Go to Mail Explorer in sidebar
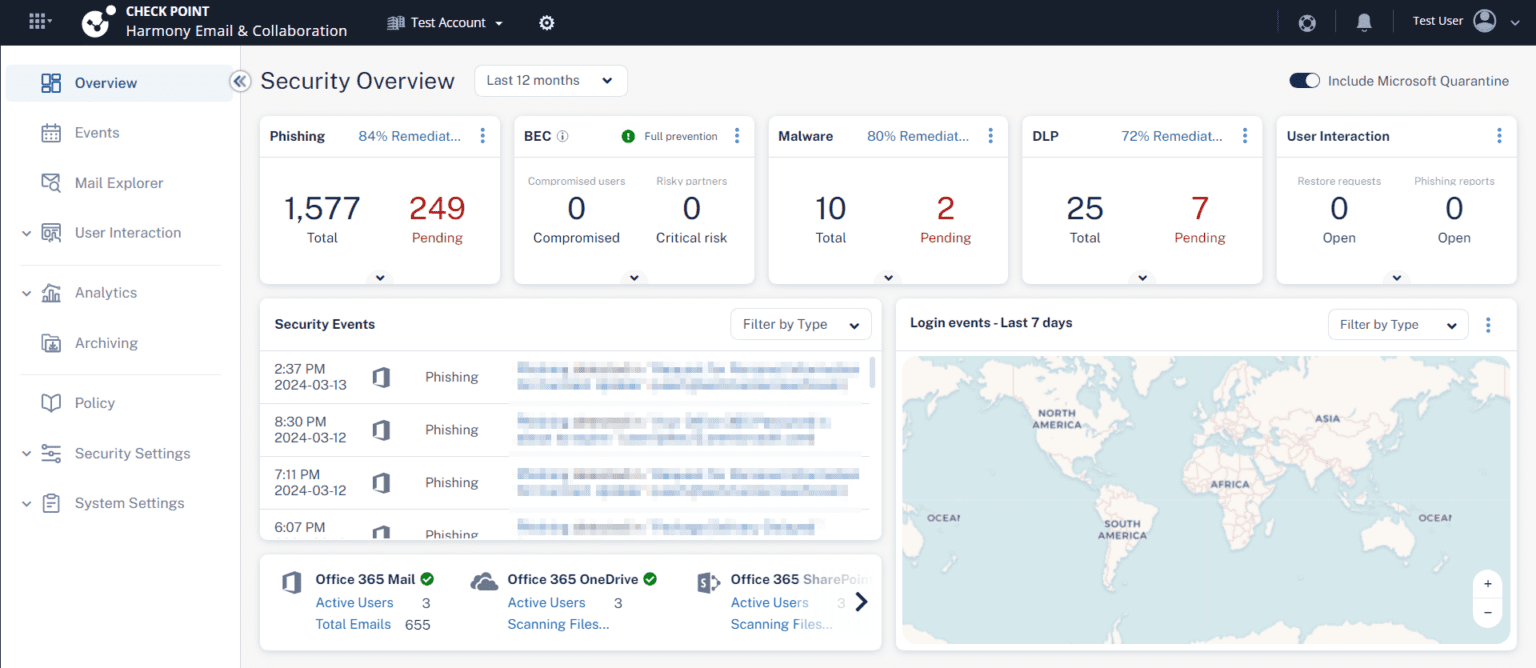 pyautogui.click(x=118, y=183)
